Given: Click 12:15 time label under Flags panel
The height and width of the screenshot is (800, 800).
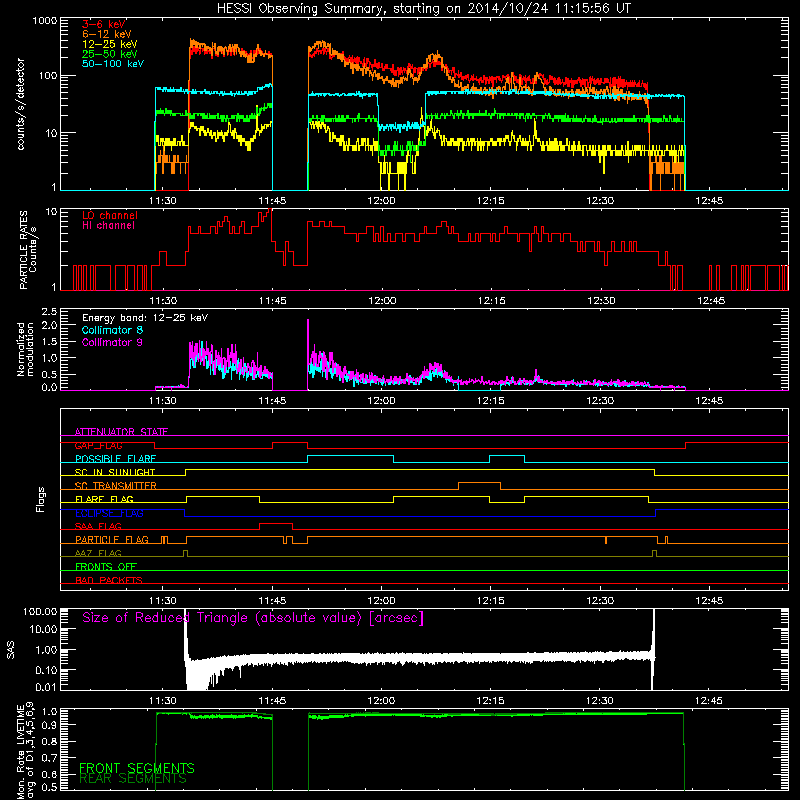Looking at the screenshot, I should click(490, 601).
